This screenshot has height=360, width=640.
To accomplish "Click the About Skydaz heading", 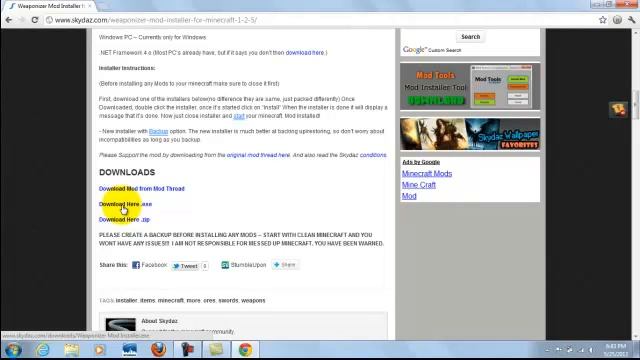I will (x=159, y=321).
